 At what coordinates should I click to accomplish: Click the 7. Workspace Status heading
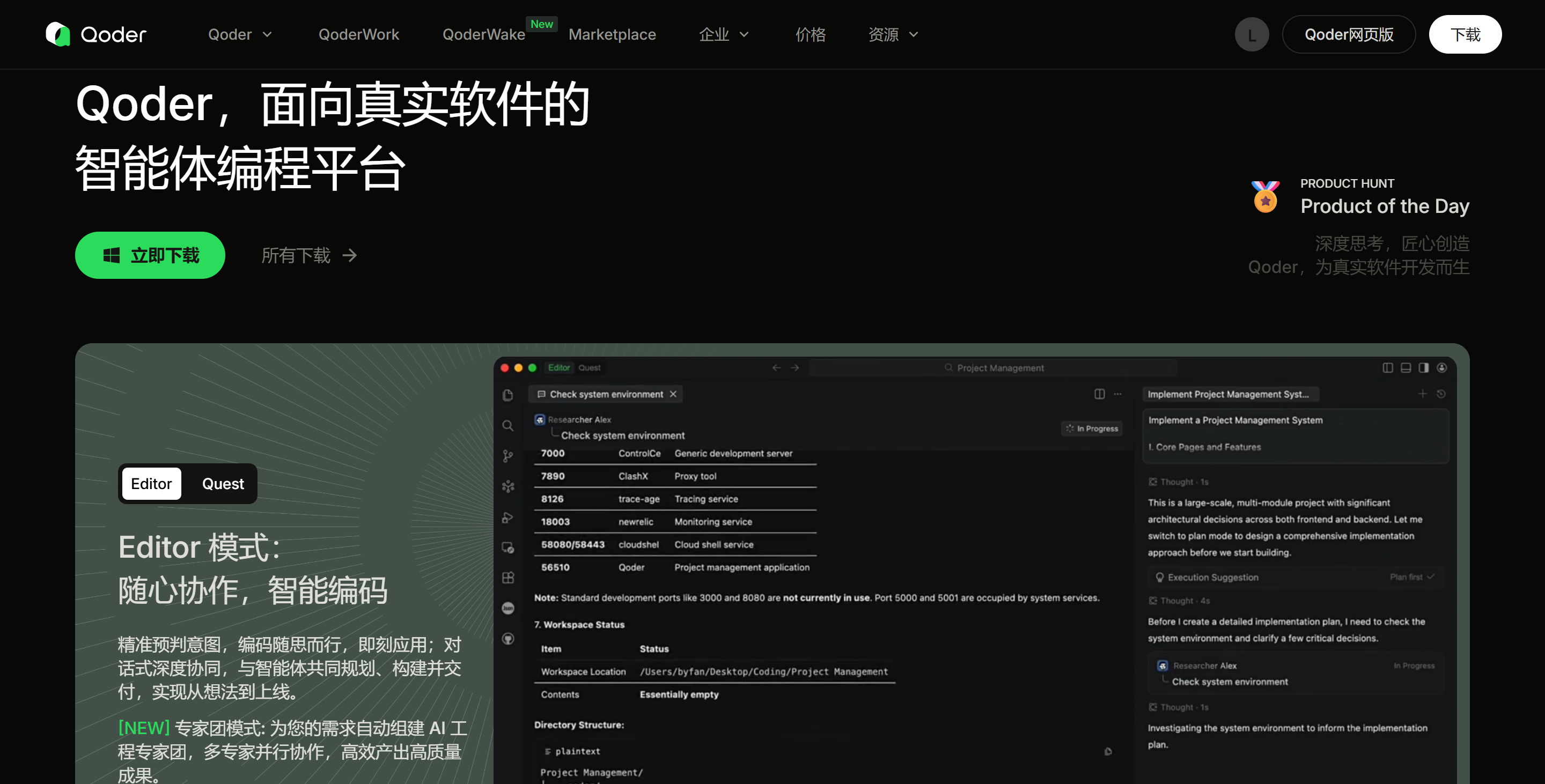pos(579,625)
